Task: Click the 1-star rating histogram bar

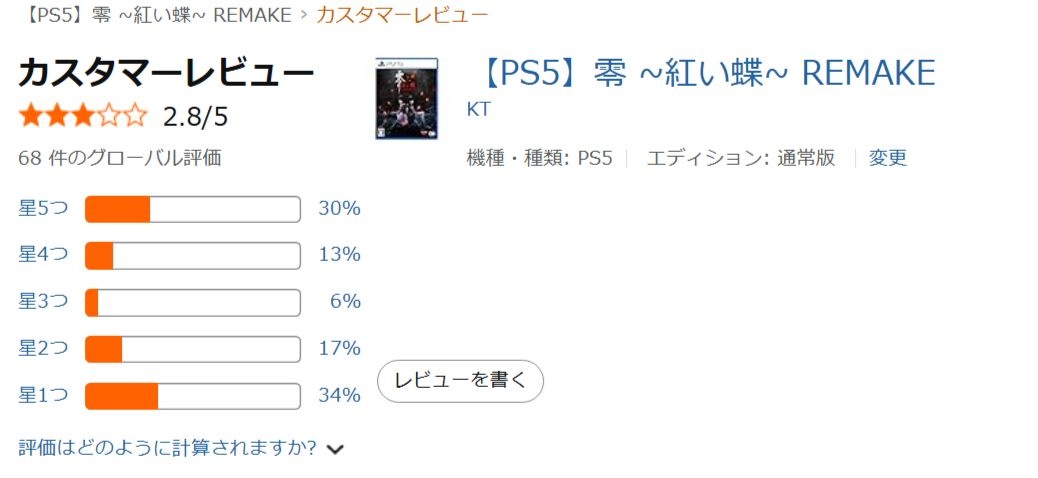Action: coord(192,396)
